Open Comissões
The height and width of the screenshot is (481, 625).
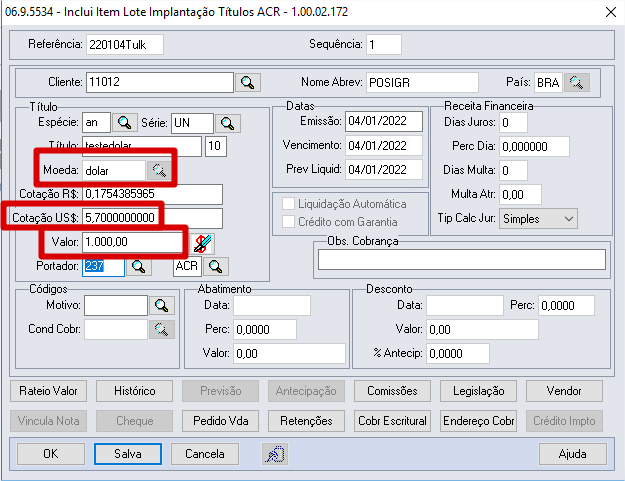click(392, 391)
